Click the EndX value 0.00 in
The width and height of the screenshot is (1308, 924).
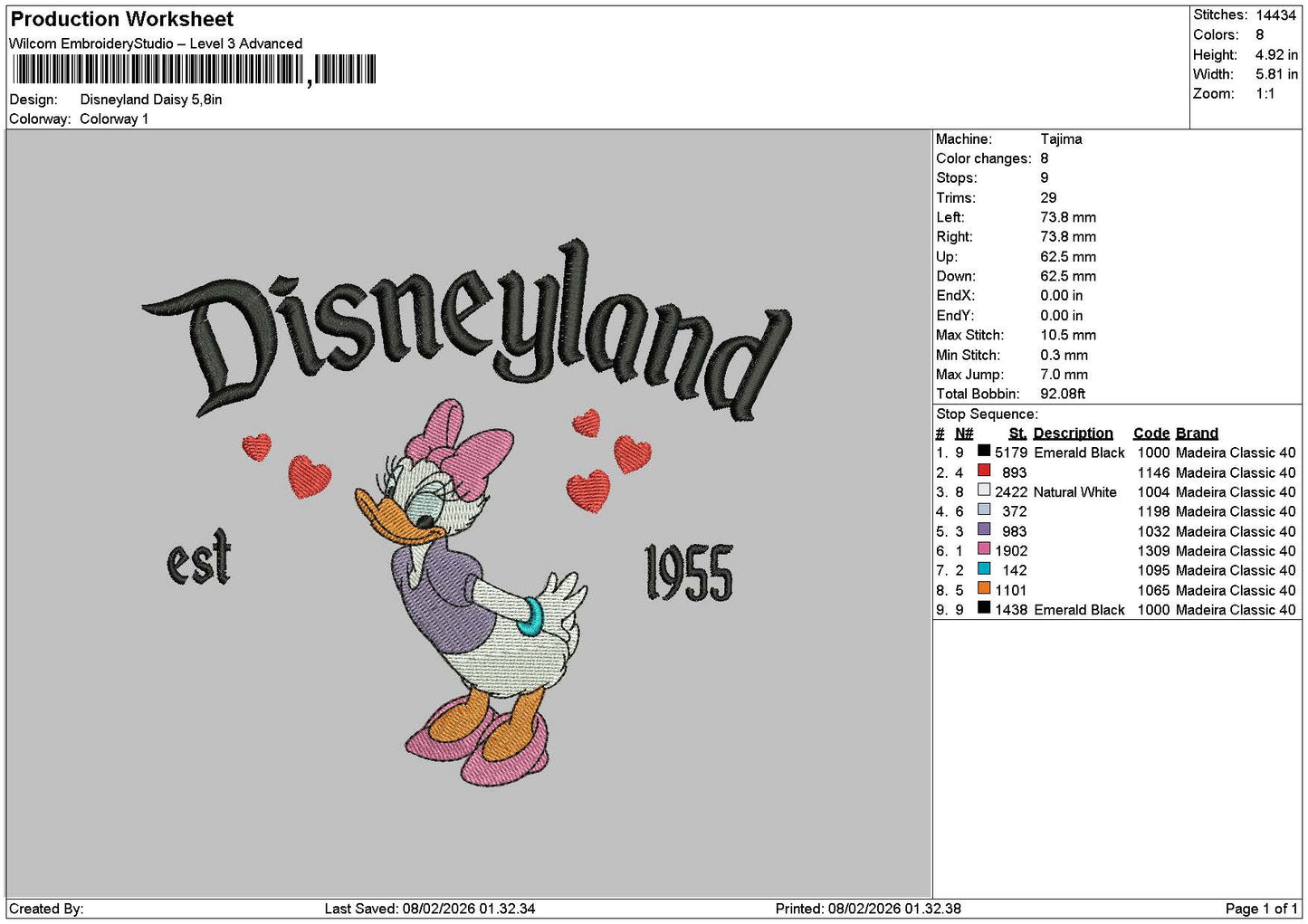pos(1062,296)
